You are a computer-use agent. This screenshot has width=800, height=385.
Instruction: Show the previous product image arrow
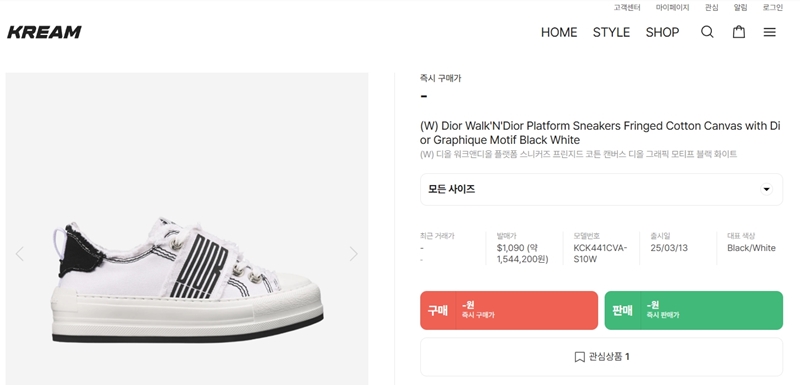pyautogui.click(x=19, y=253)
